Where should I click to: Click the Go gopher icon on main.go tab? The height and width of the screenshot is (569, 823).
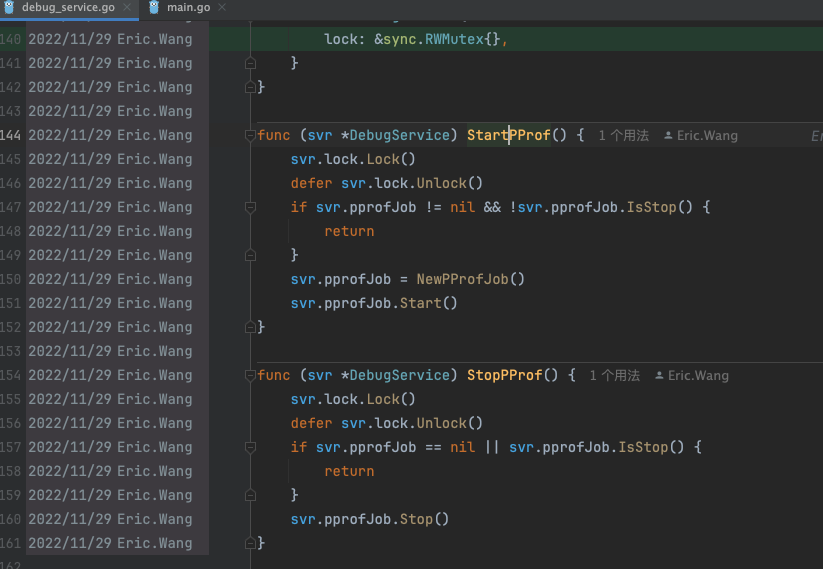(154, 7)
